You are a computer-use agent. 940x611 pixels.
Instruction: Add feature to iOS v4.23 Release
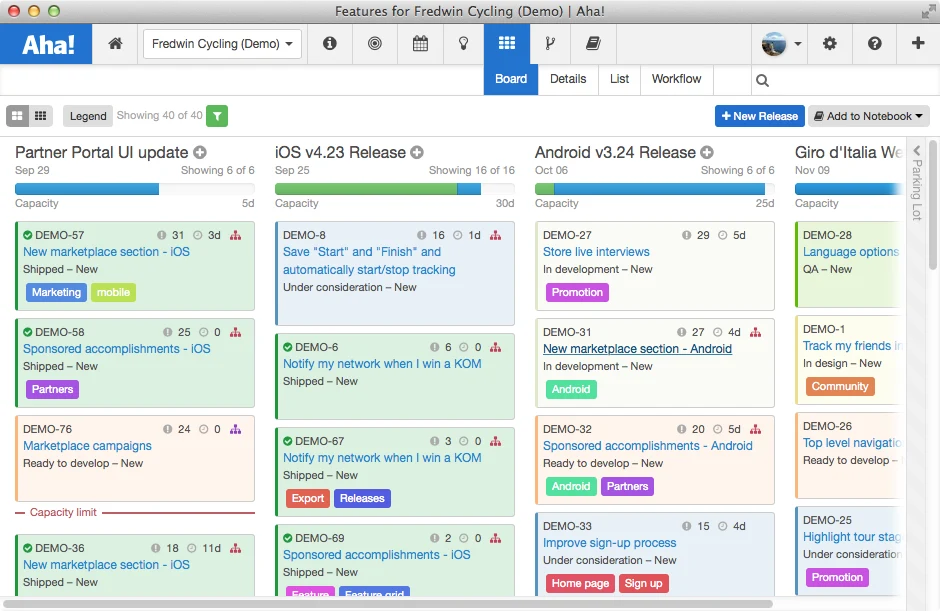(417, 153)
